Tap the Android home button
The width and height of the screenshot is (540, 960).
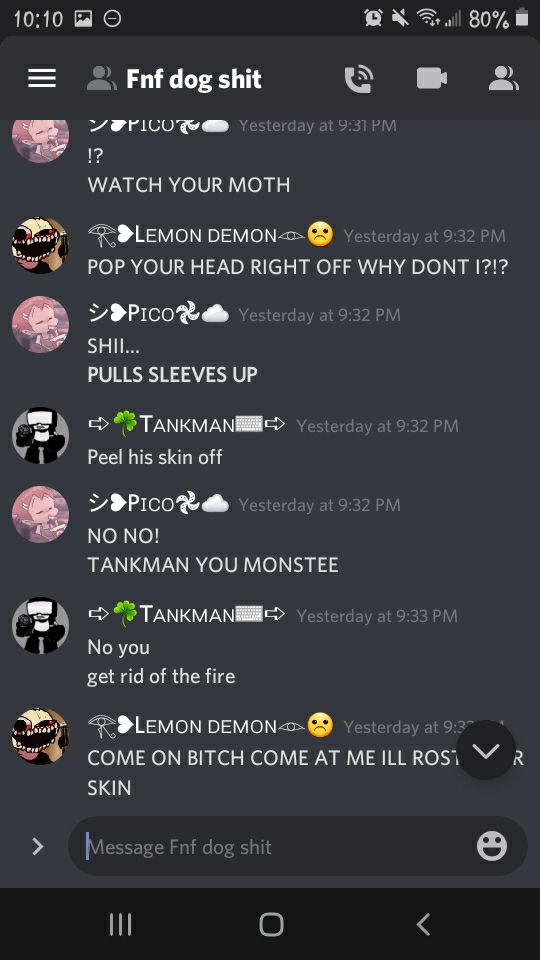pos(271,924)
